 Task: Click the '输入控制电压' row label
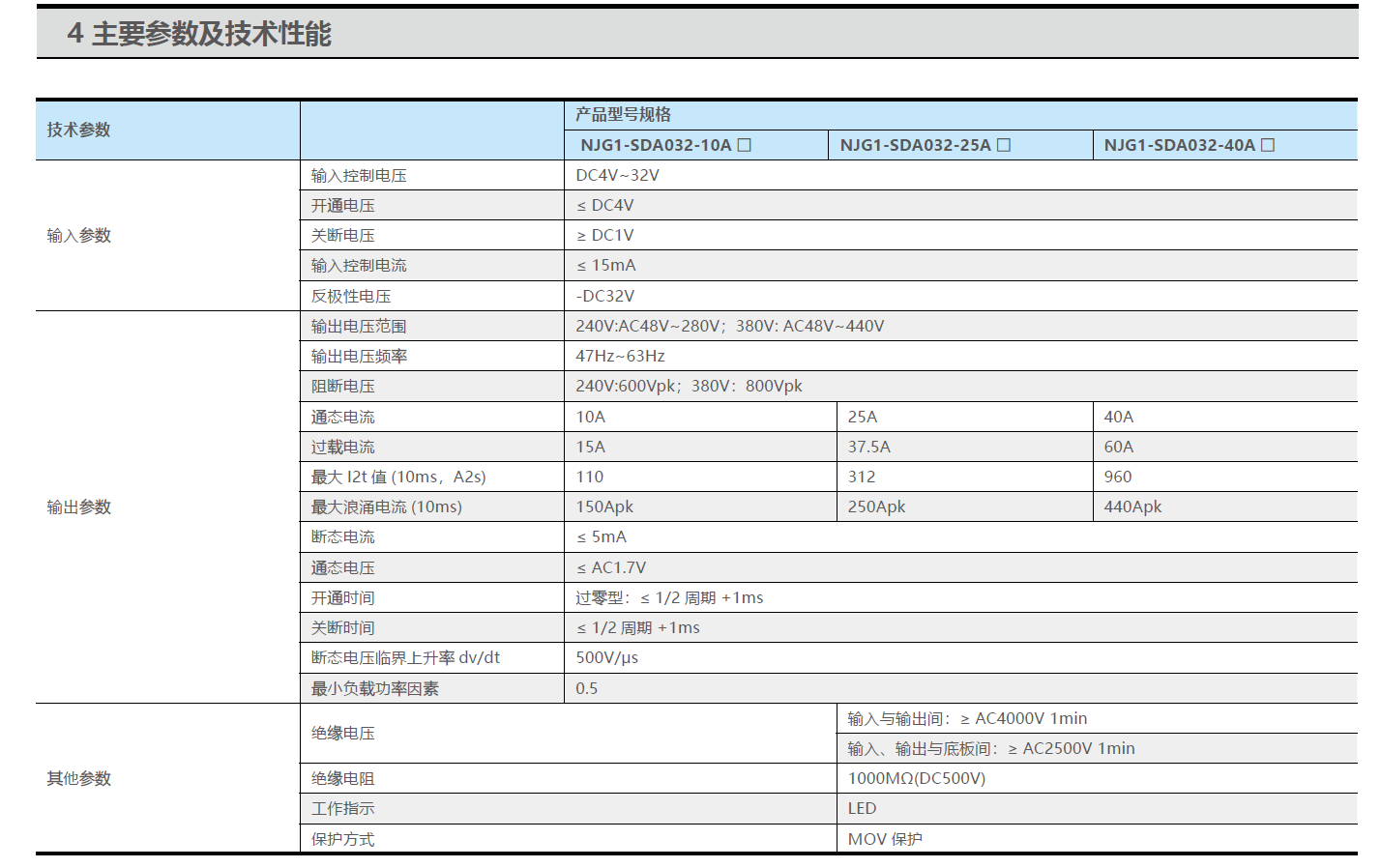pyautogui.click(x=359, y=175)
